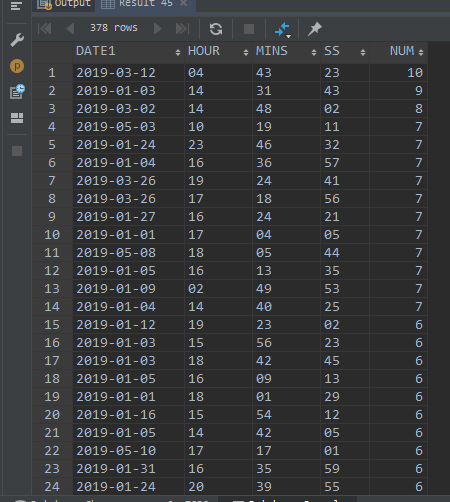Image resolution: width=450 pixels, height=502 pixels.
Task: Click SS value 59 in row 23
Action: coord(345,469)
